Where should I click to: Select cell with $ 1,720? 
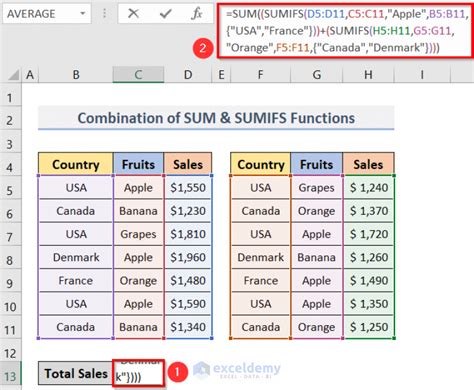tap(368, 234)
